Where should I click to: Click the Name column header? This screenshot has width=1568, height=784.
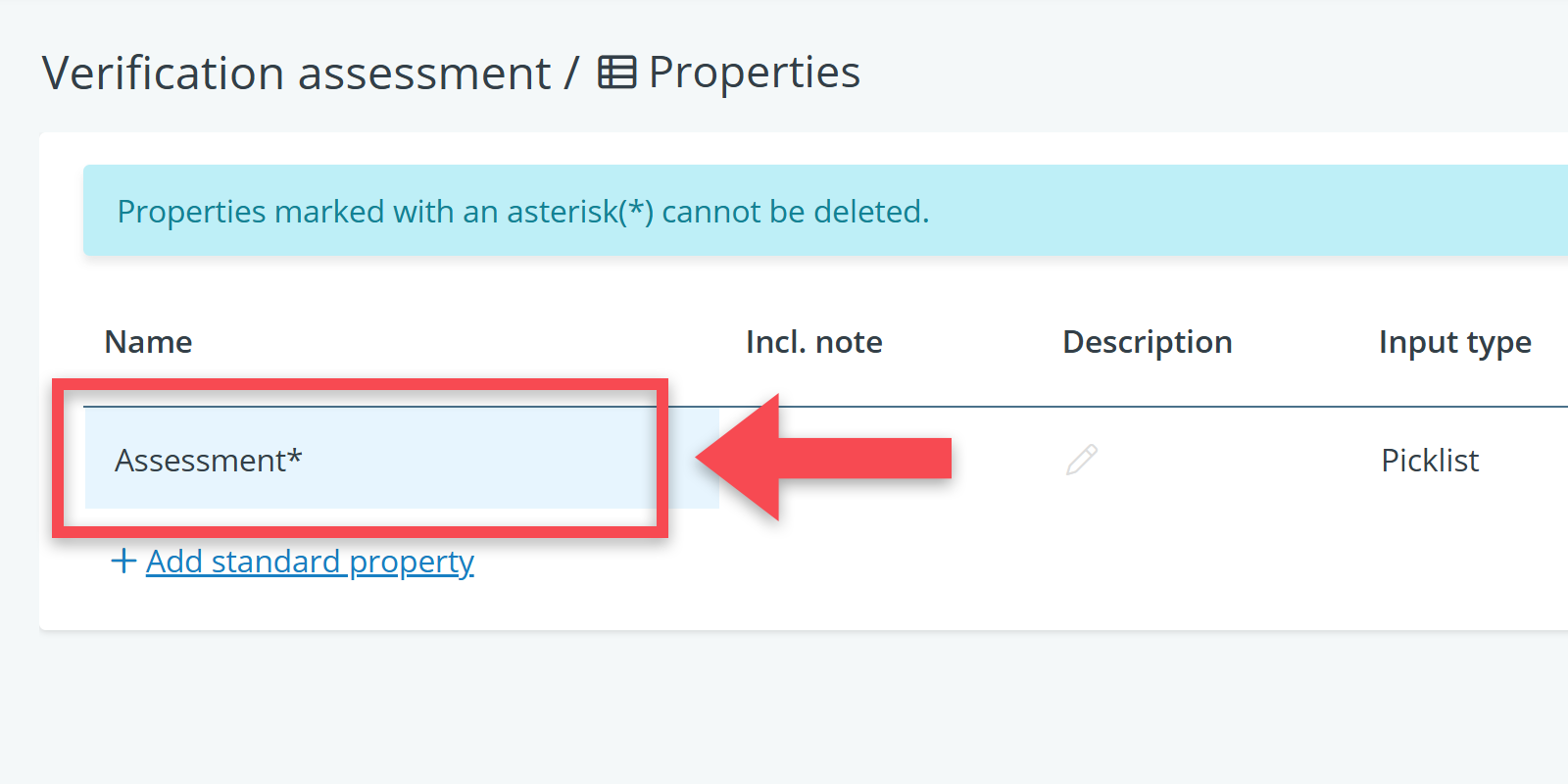pos(148,342)
